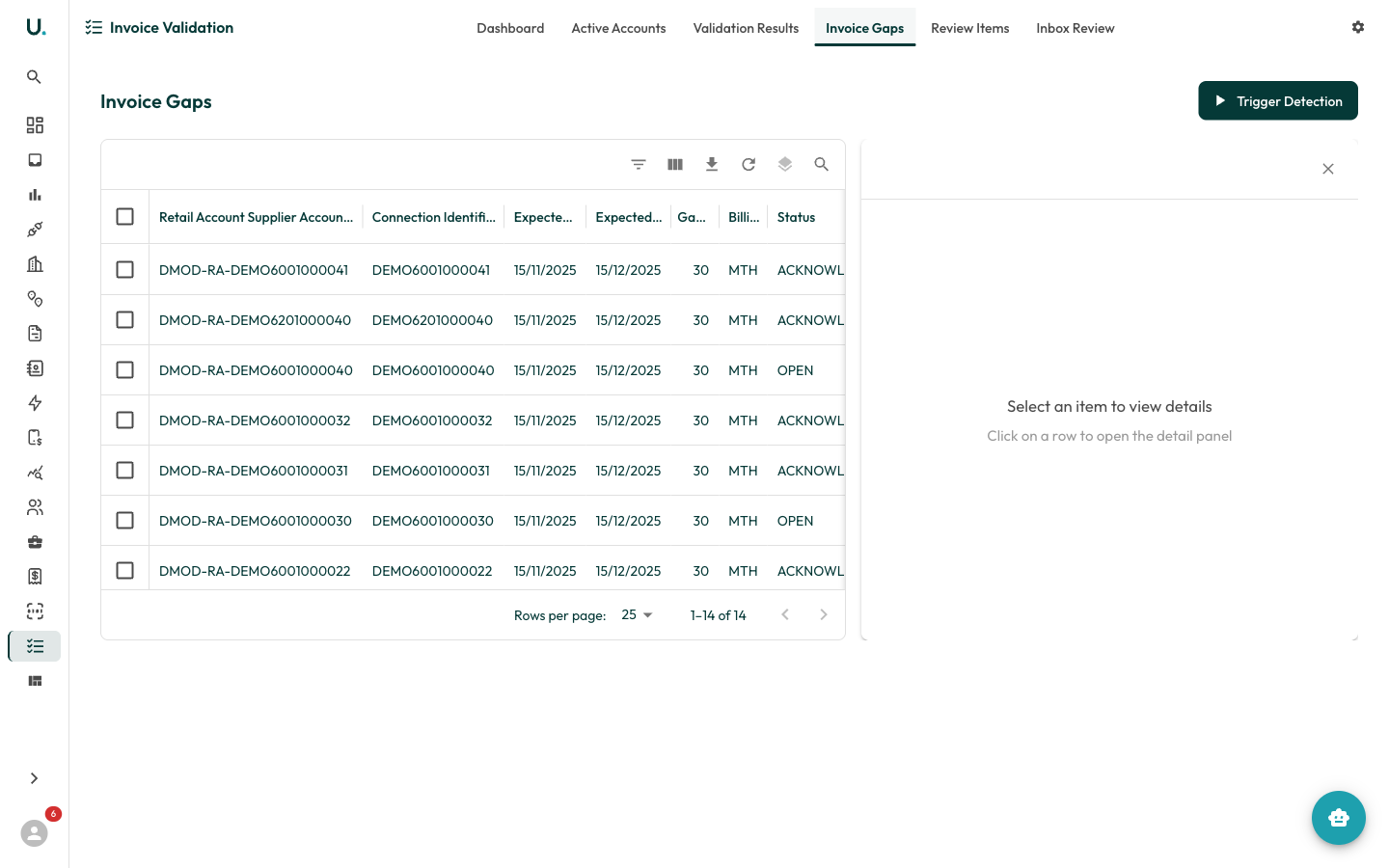This screenshot has width=1389, height=868.
Task: Open the lightning bolt icon in sidebar
Action: click(x=35, y=403)
